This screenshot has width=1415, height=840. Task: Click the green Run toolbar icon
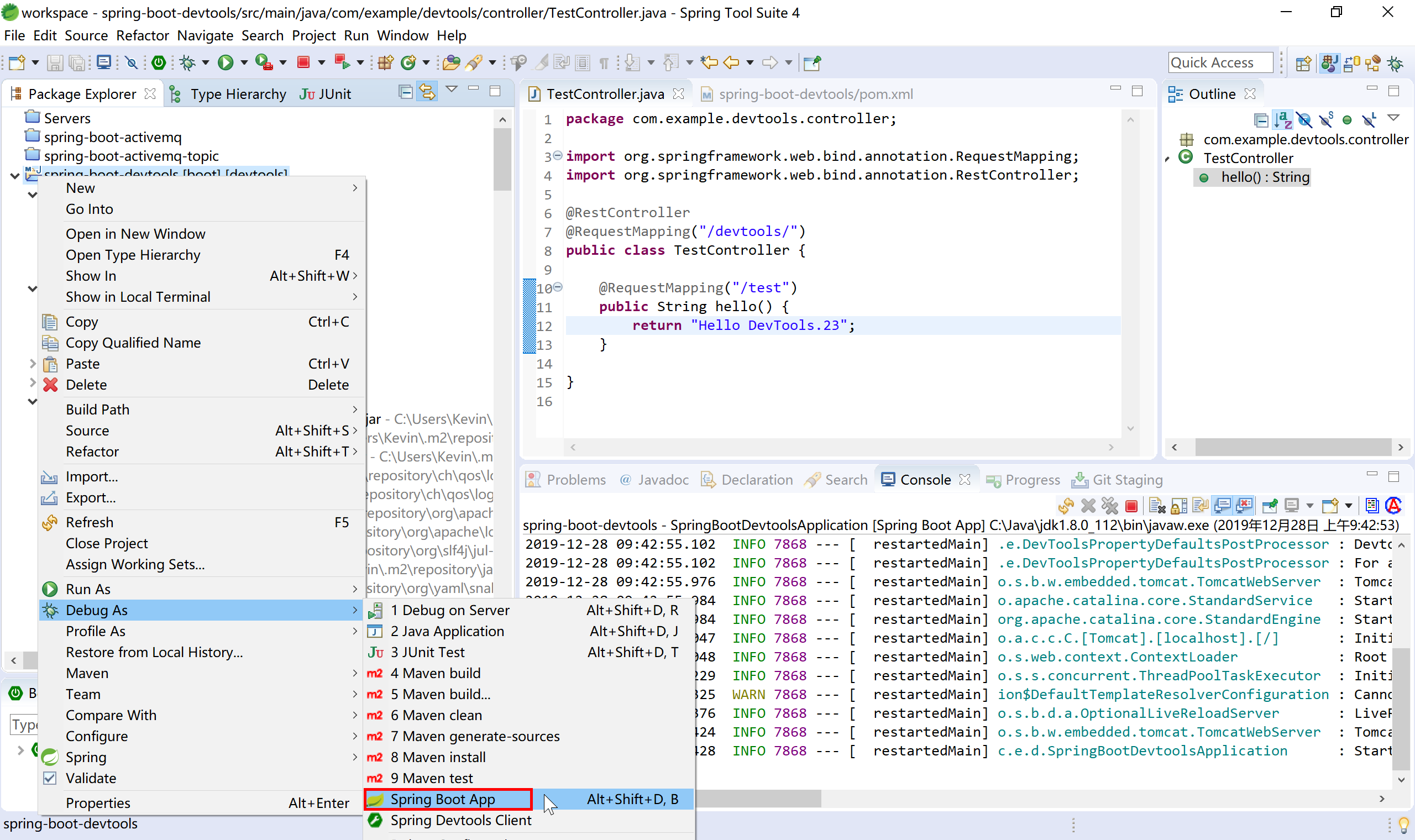pos(226,62)
